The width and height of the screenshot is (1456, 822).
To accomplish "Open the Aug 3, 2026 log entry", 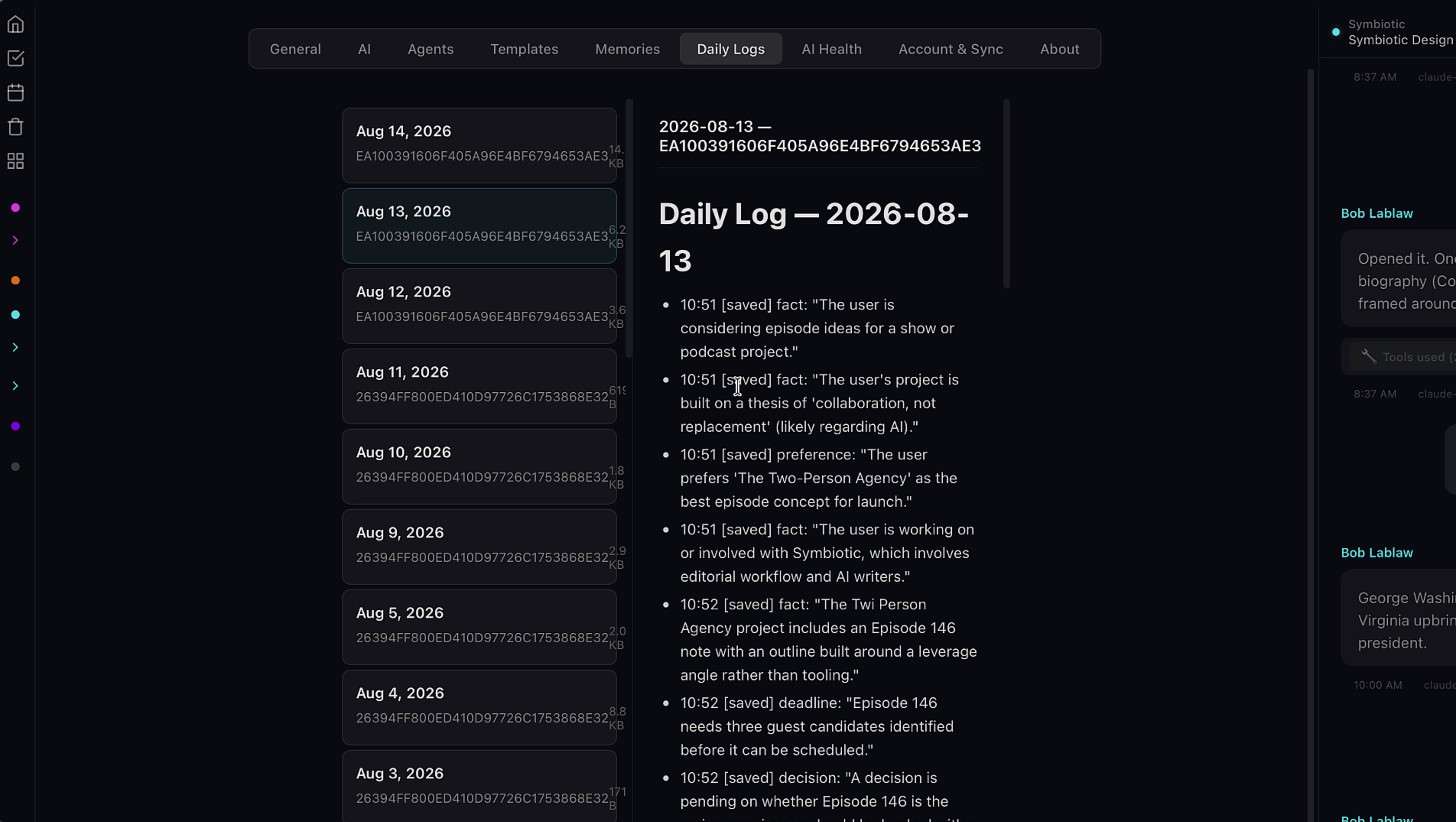I will click(479, 786).
